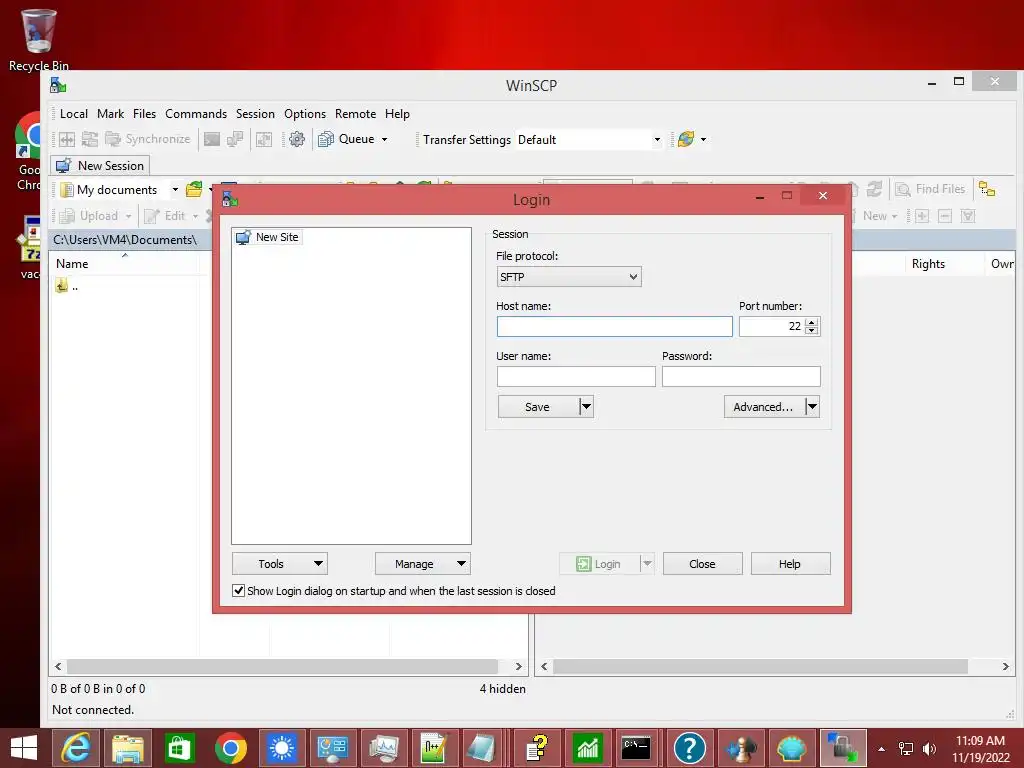The image size is (1024, 768).
Task: Click the WinSCP app icon in the main title bar
Action: (58, 85)
